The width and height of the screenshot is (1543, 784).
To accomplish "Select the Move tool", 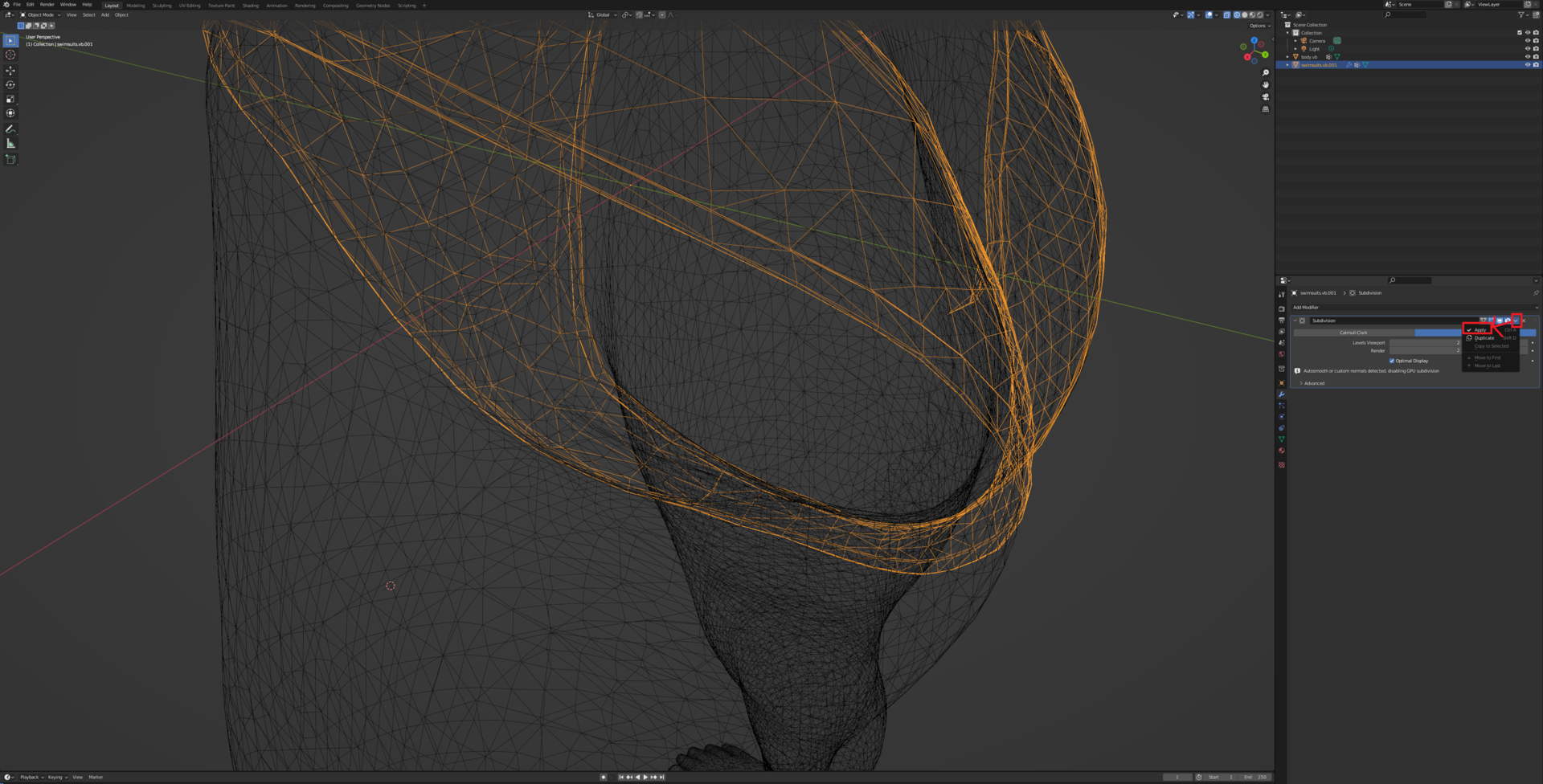I will 10,71.
